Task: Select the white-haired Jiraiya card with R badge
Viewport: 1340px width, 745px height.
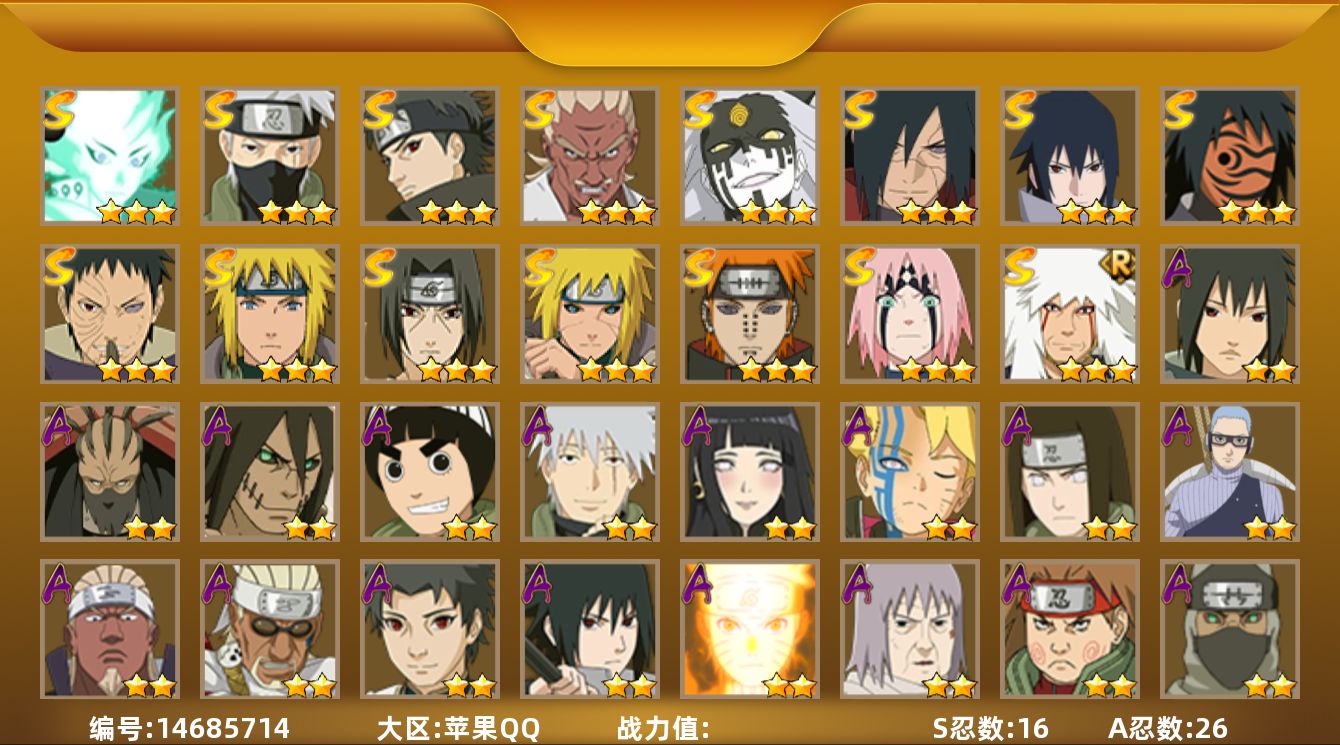Action: pyautogui.click(x=1070, y=314)
